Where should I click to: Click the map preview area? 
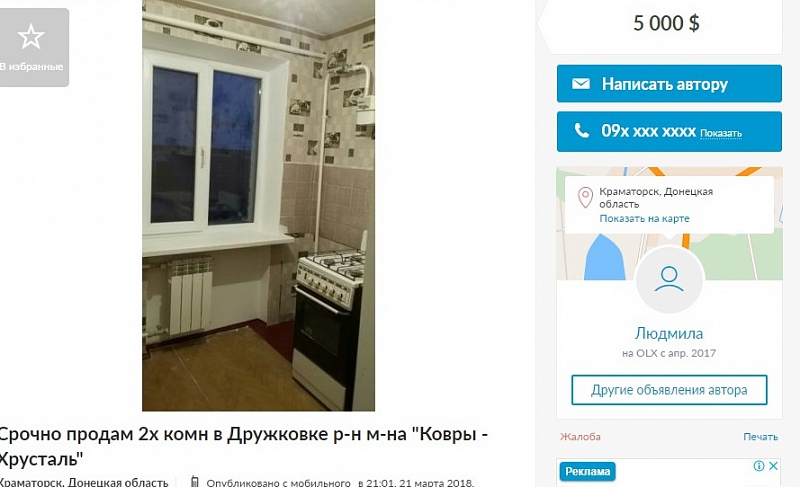pyautogui.click(x=669, y=223)
